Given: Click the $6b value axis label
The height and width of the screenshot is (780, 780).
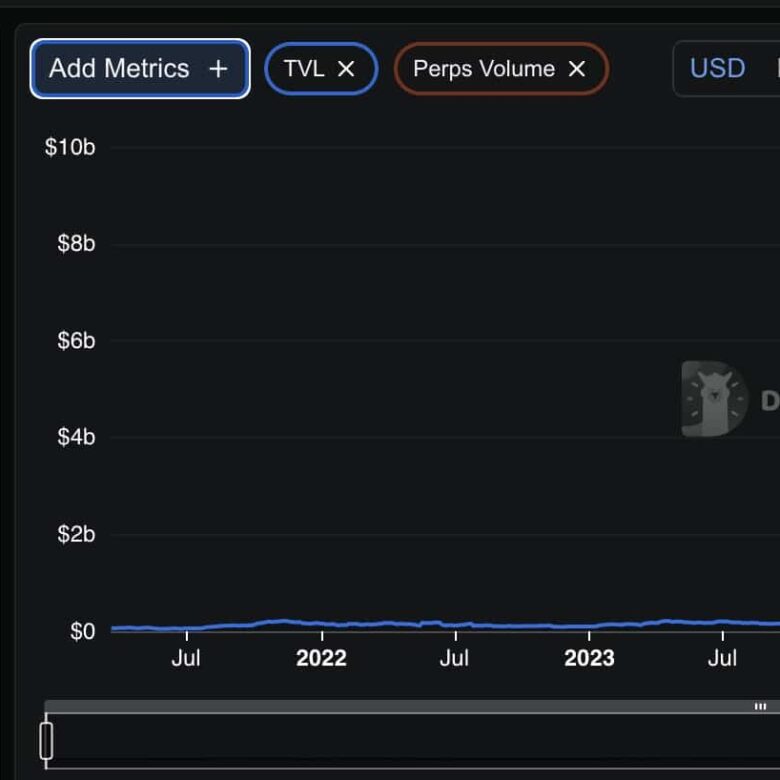Looking at the screenshot, I should pyautogui.click(x=76, y=341).
